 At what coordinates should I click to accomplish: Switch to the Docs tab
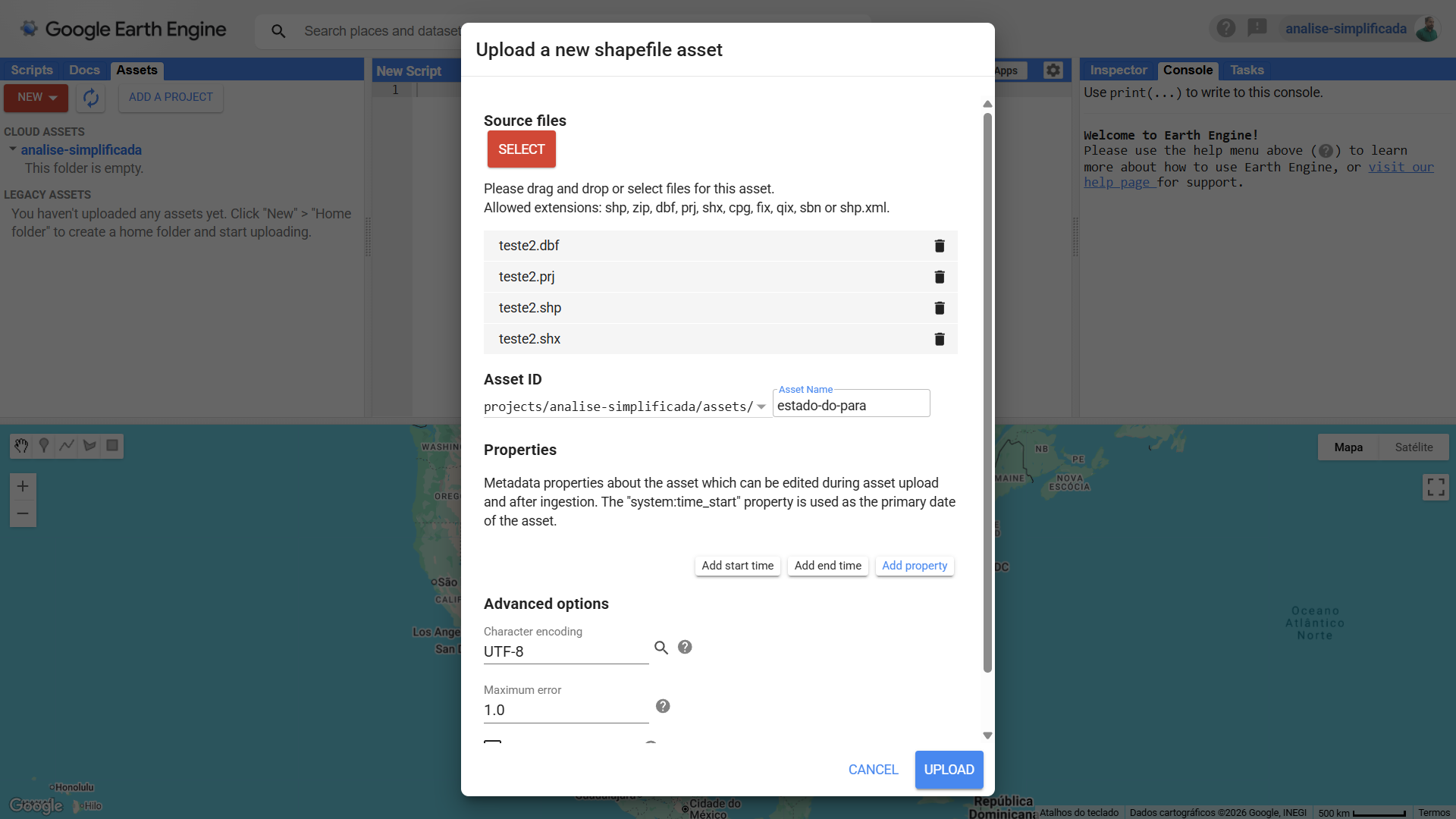[x=84, y=70]
